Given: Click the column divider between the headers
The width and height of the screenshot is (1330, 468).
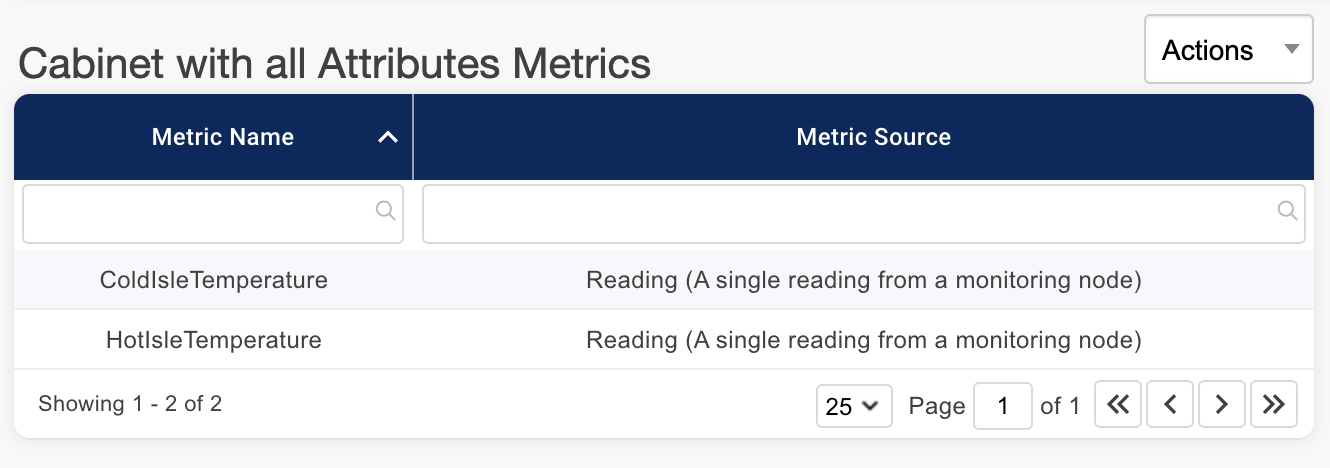Looking at the screenshot, I should [x=413, y=137].
